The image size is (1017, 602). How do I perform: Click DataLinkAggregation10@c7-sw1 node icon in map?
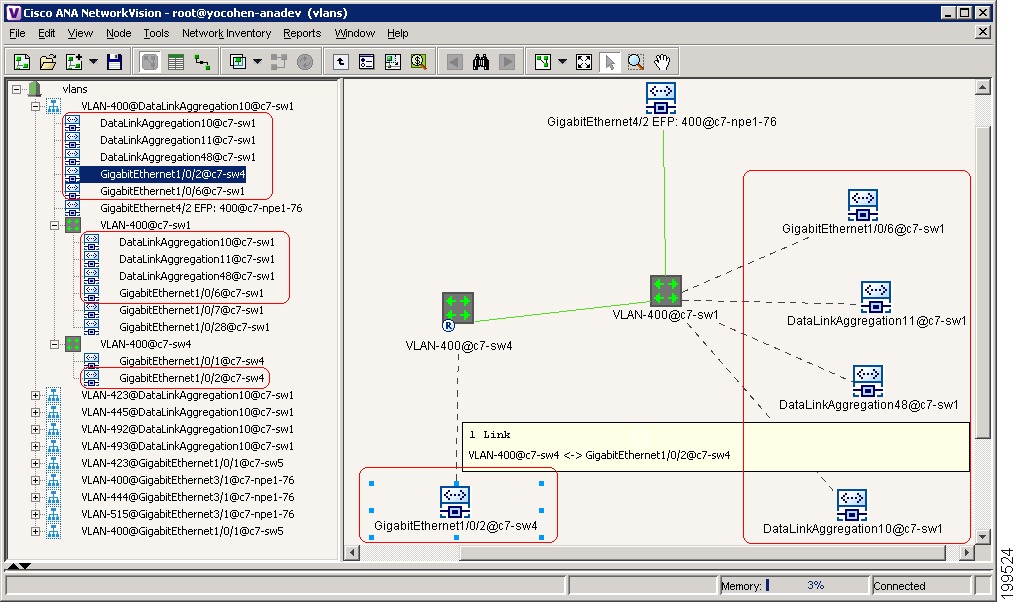(x=852, y=505)
